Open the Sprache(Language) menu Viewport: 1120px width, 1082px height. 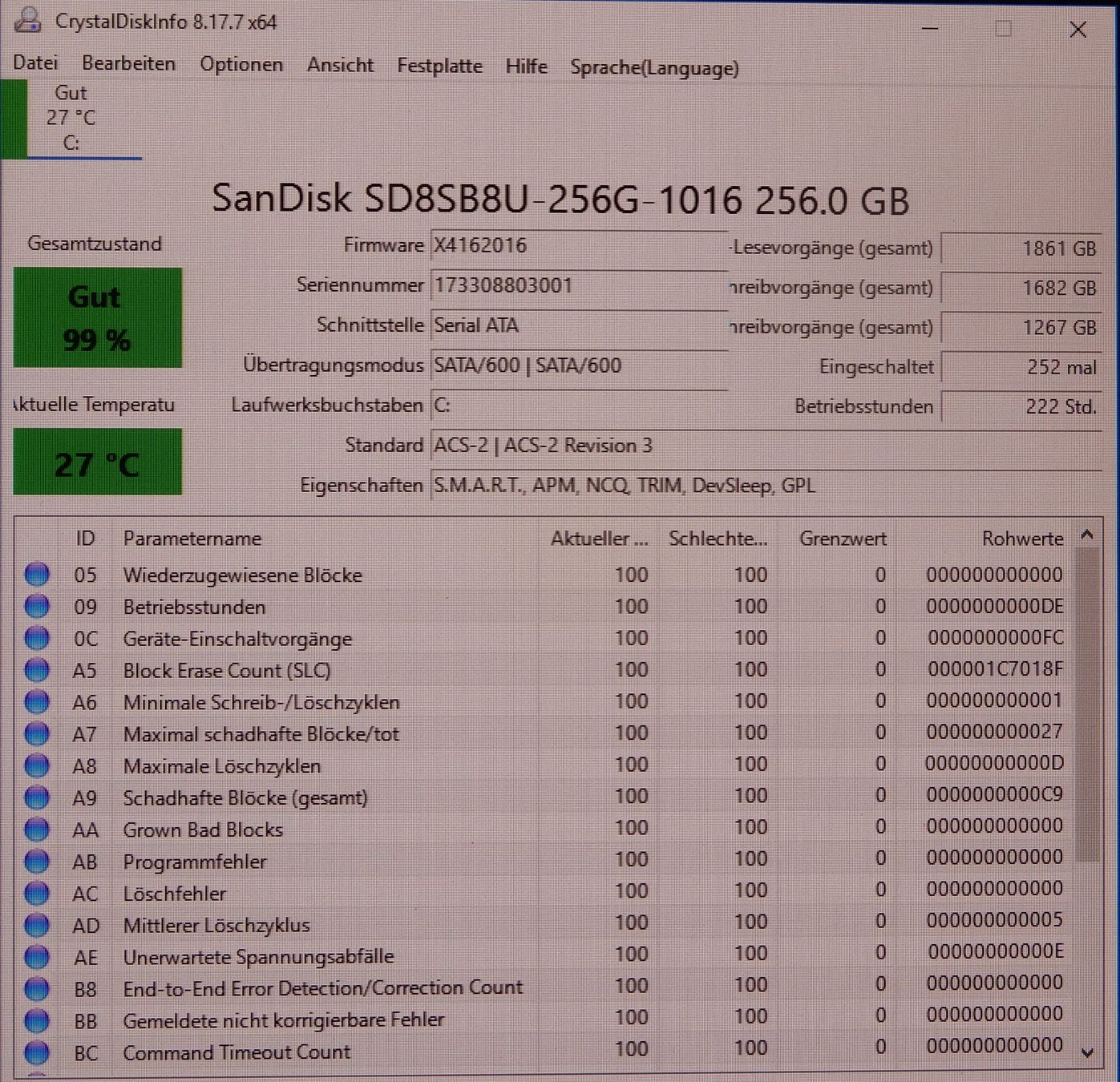pyautogui.click(x=654, y=68)
